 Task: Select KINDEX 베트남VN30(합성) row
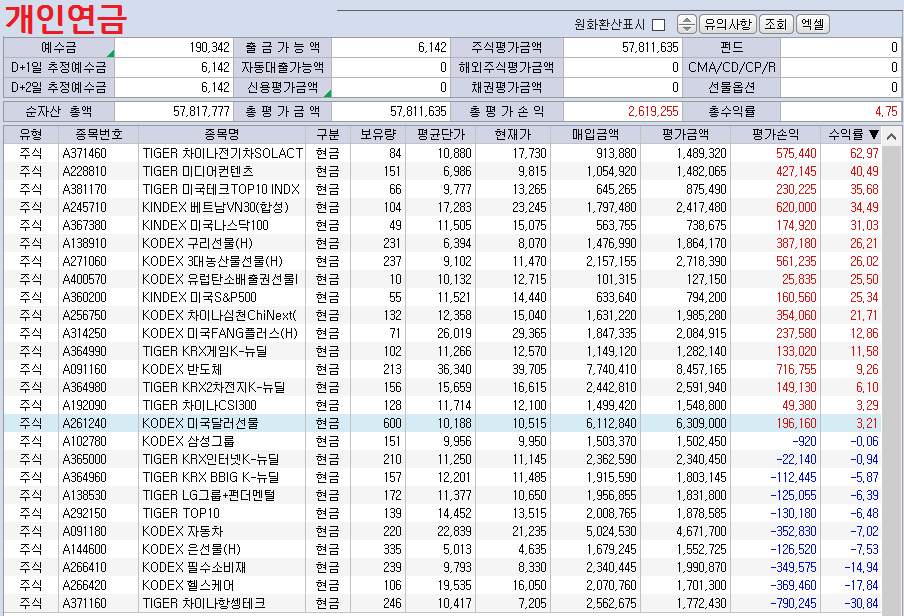[443, 207]
